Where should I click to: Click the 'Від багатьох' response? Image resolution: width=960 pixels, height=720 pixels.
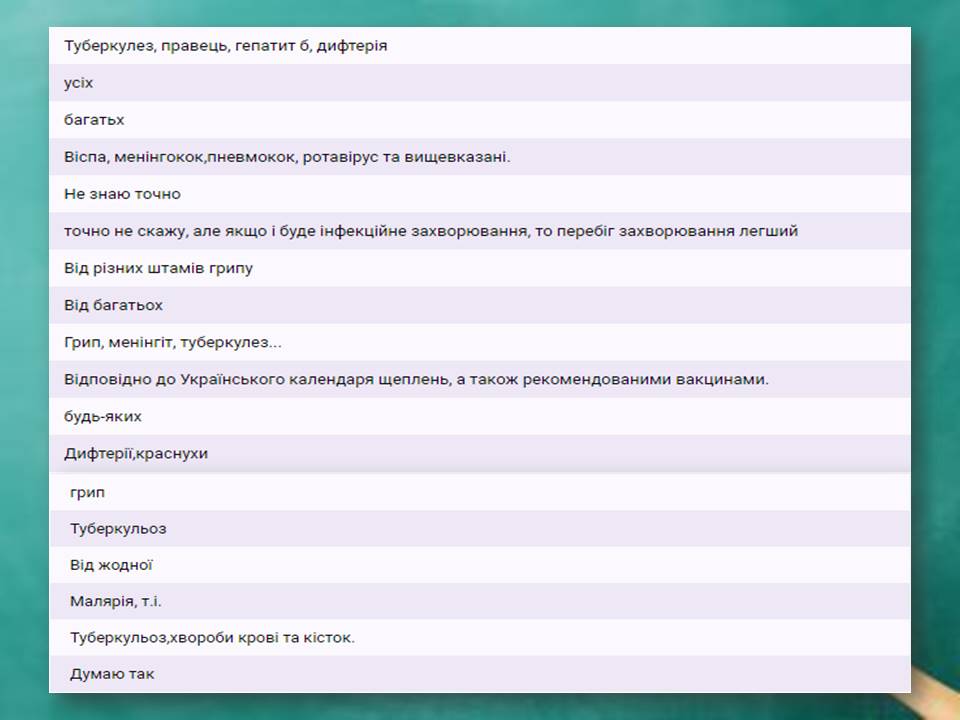479,305
